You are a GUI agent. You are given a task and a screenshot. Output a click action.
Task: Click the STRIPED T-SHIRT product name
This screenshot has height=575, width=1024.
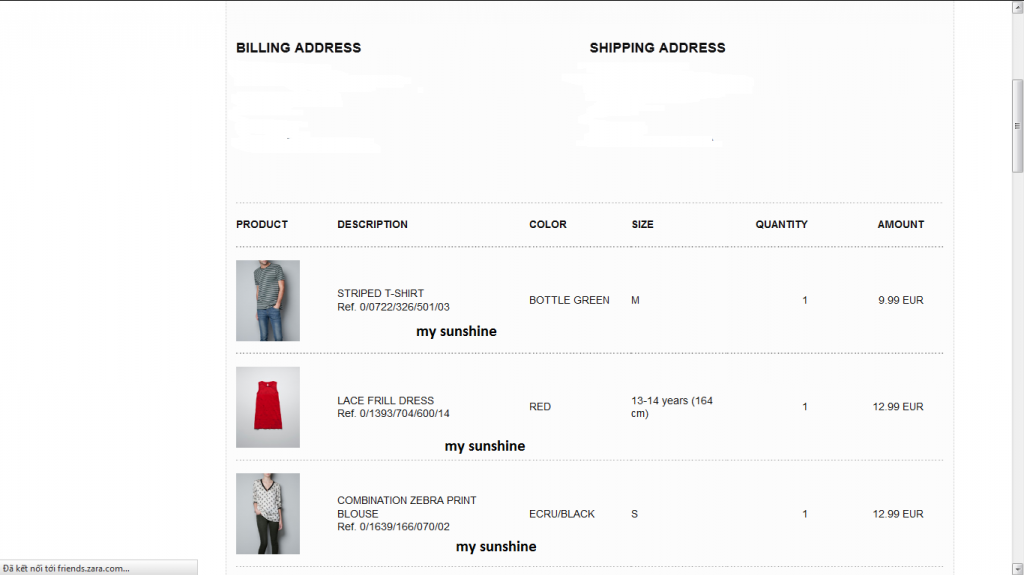click(381, 293)
